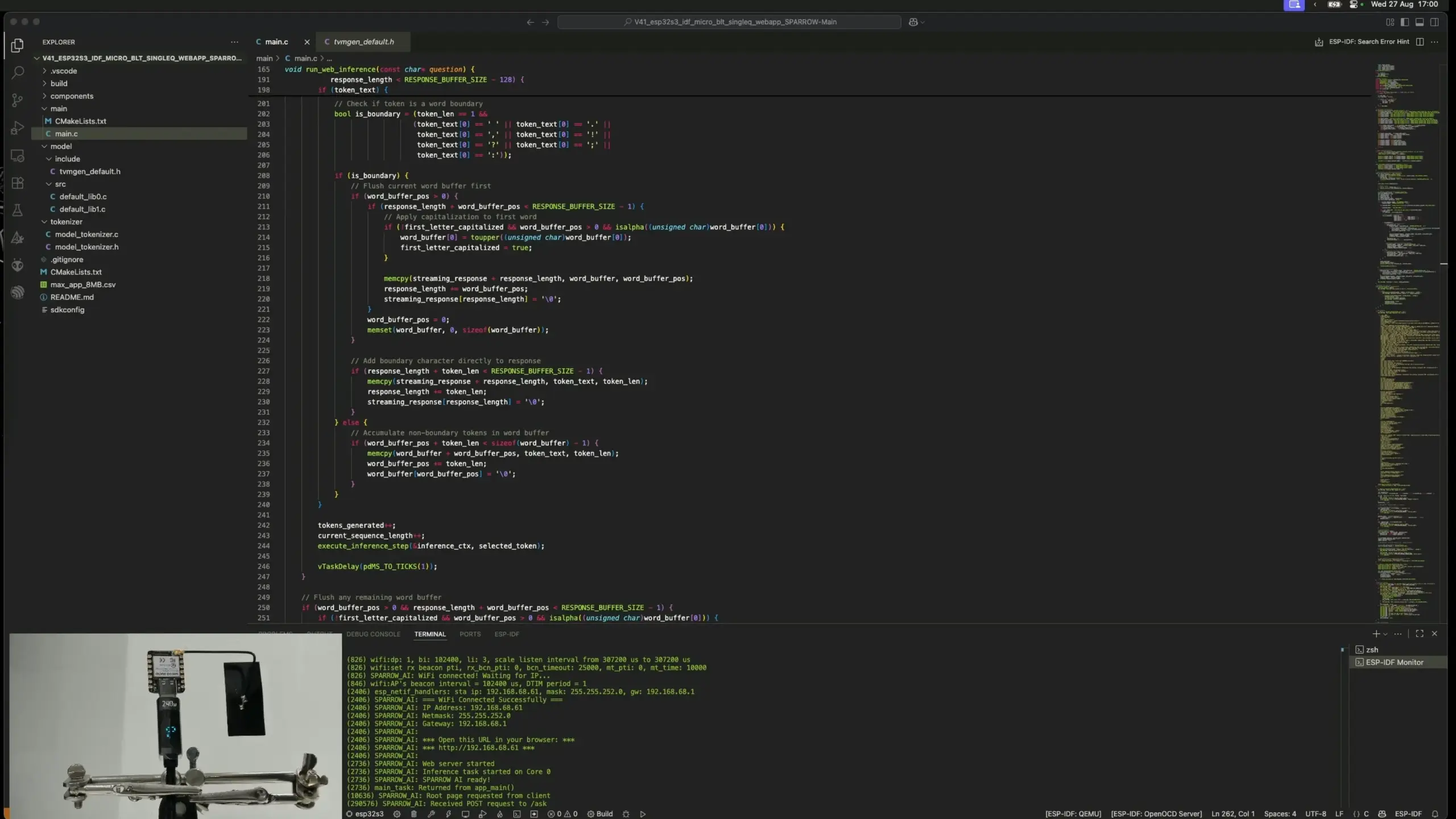The image size is (1456, 819).
Task: Select the zsh terminal in list
Action: pyautogui.click(x=1398, y=650)
